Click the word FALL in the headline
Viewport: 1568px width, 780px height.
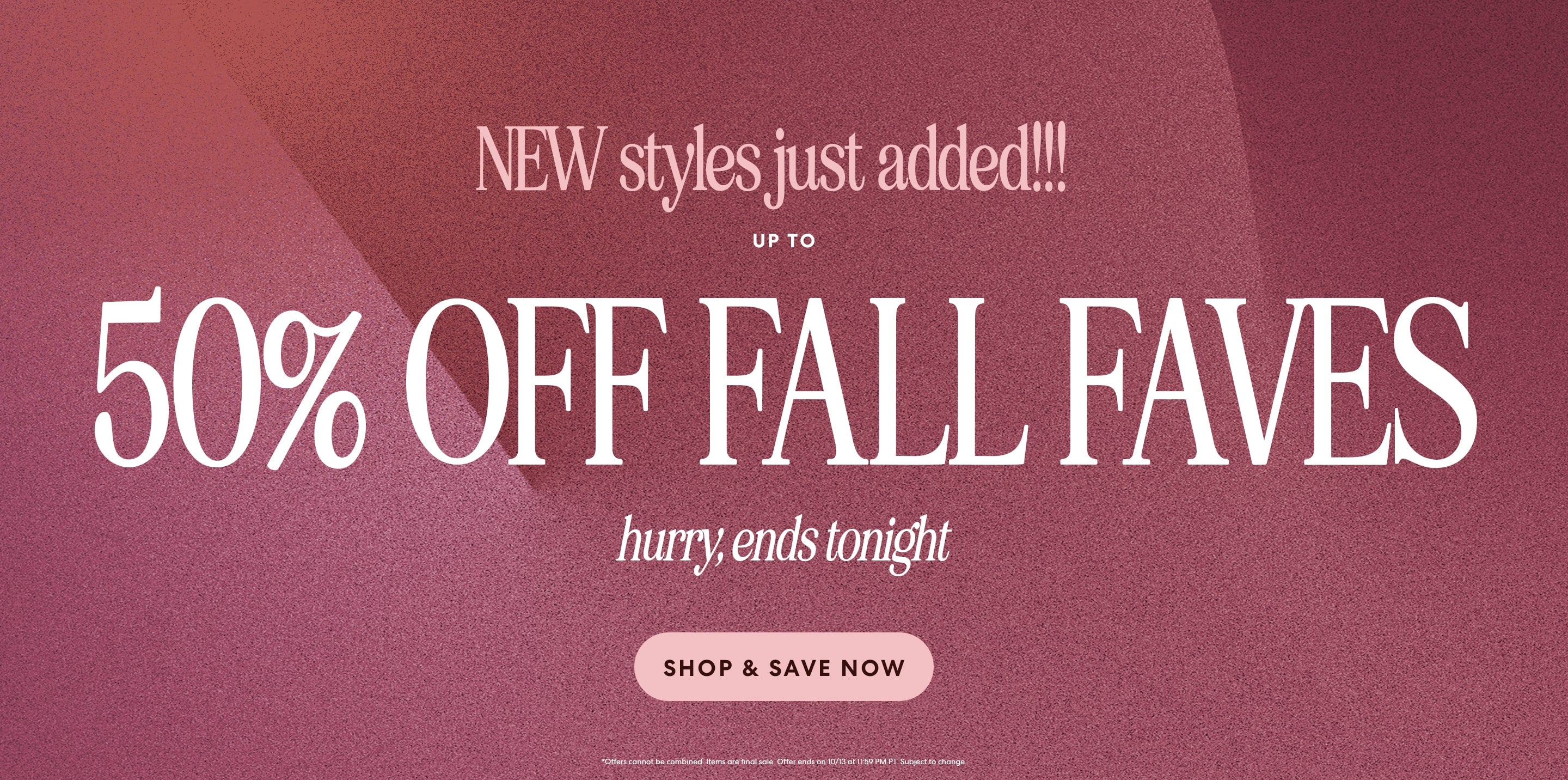[x=863, y=382]
